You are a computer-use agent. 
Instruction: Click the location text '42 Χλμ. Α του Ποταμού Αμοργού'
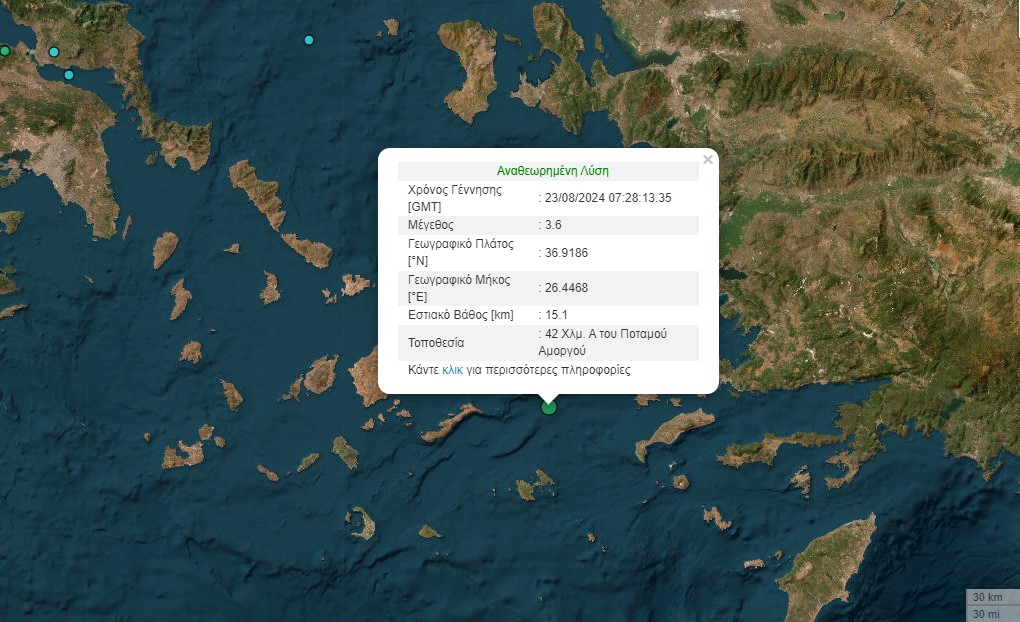pyautogui.click(x=604, y=342)
